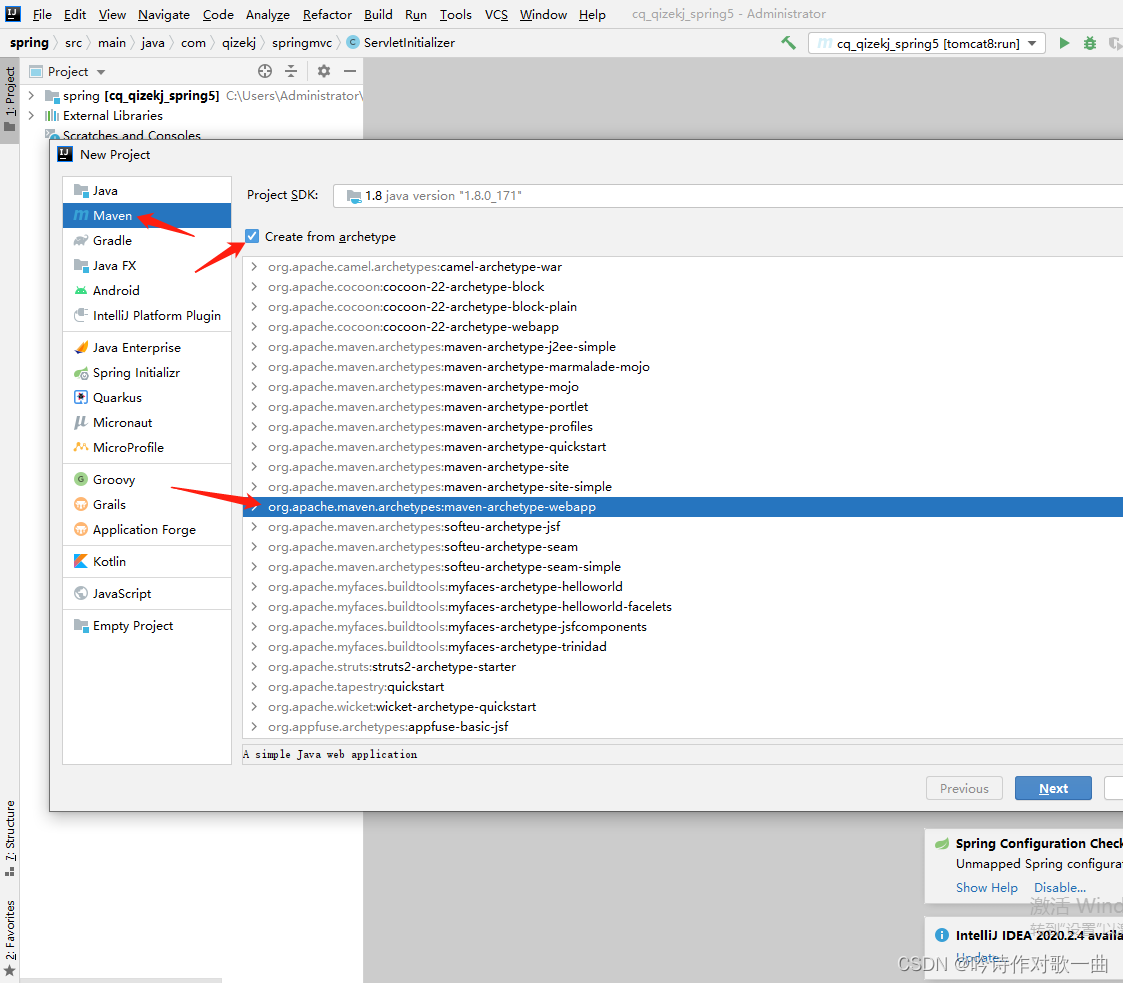Open the Refactor menu

tap(327, 14)
